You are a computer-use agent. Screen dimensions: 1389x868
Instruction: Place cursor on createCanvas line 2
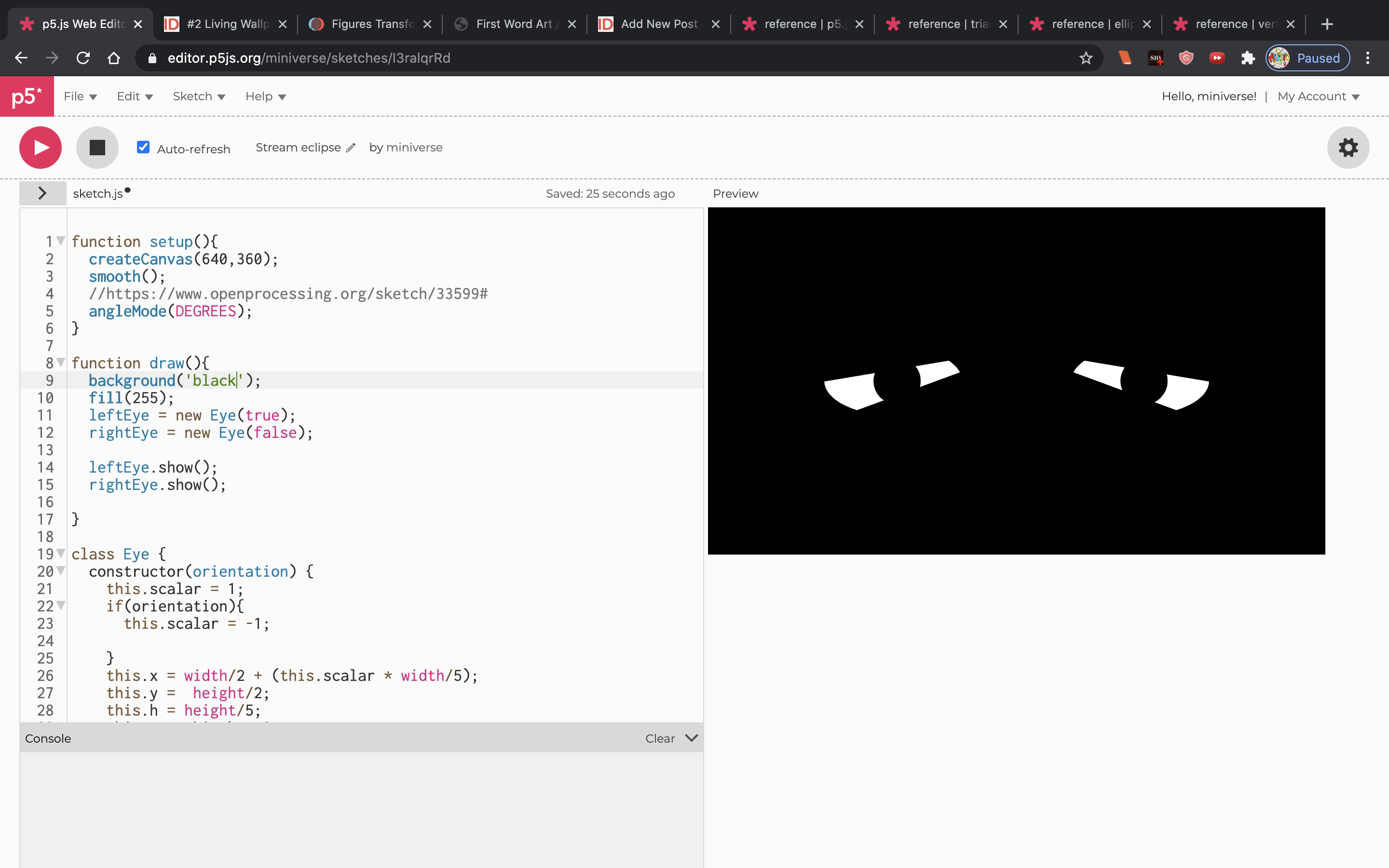point(184,259)
